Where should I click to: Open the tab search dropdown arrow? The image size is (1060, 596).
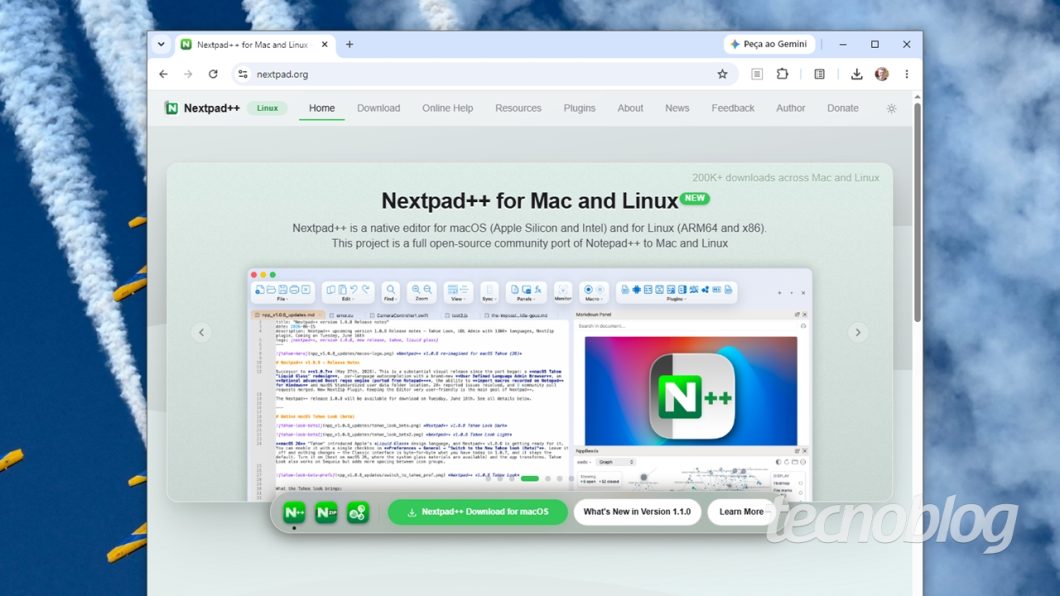pos(161,45)
